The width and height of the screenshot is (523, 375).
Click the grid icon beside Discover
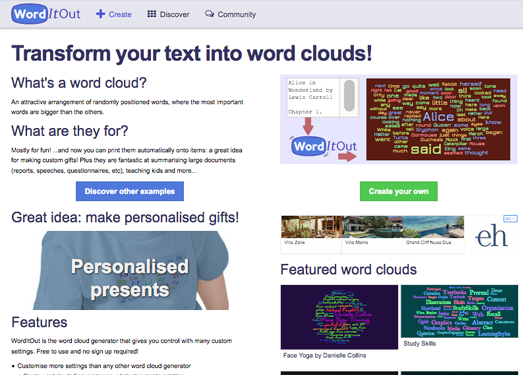pyautogui.click(x=152, y=14)
